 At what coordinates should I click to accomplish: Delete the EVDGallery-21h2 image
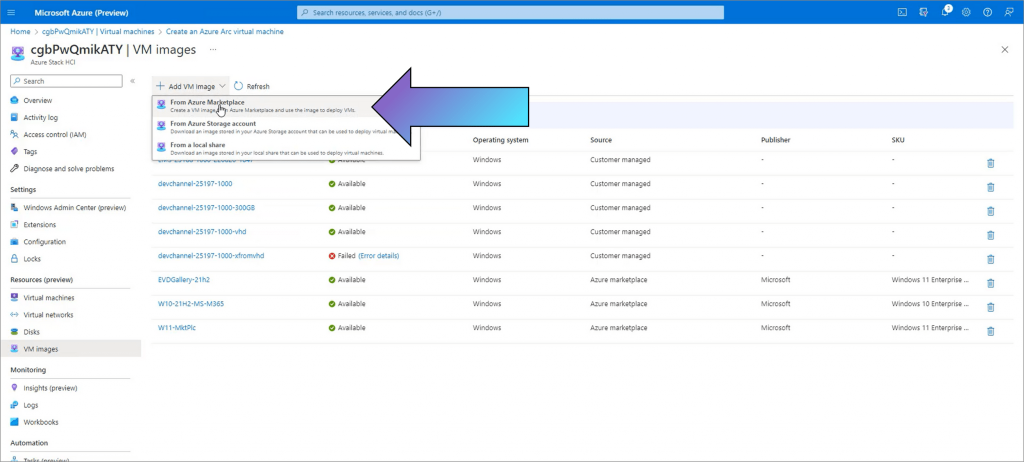tap(990, 283)
